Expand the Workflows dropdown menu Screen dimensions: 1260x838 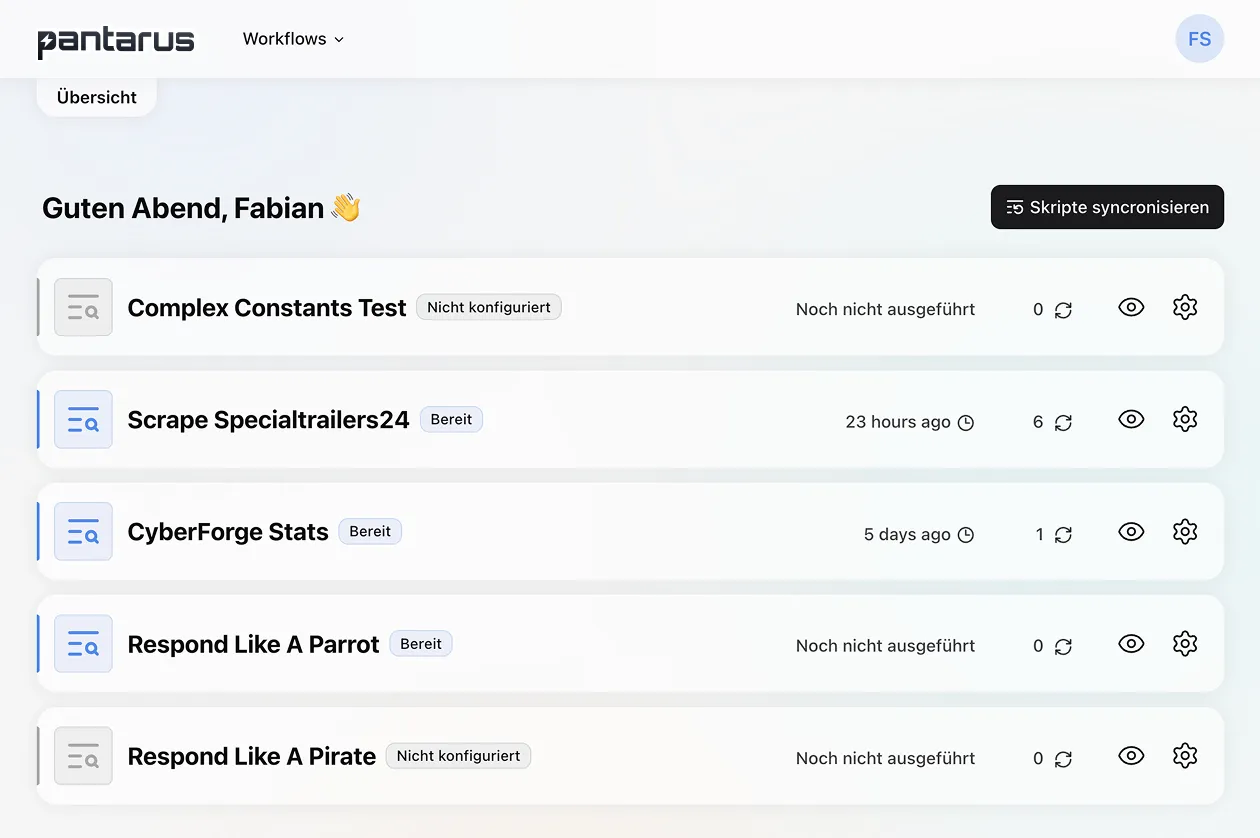pyautogui.click(x=293, y=39)
